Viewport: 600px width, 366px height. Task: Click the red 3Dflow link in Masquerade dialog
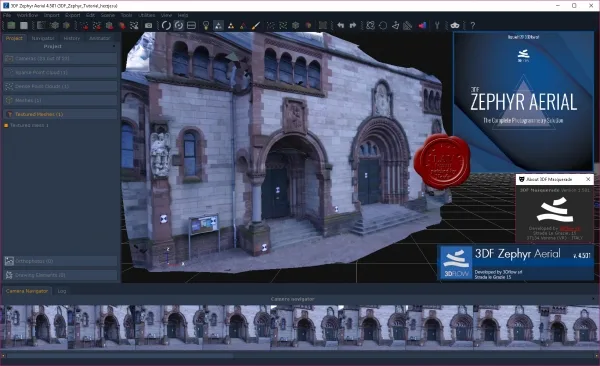tap(570, 229)
